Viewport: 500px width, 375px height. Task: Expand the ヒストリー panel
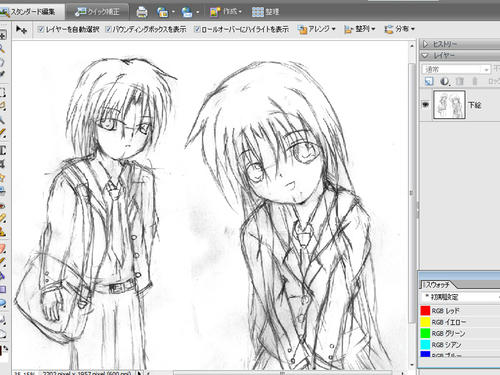[x=425, y=44]
